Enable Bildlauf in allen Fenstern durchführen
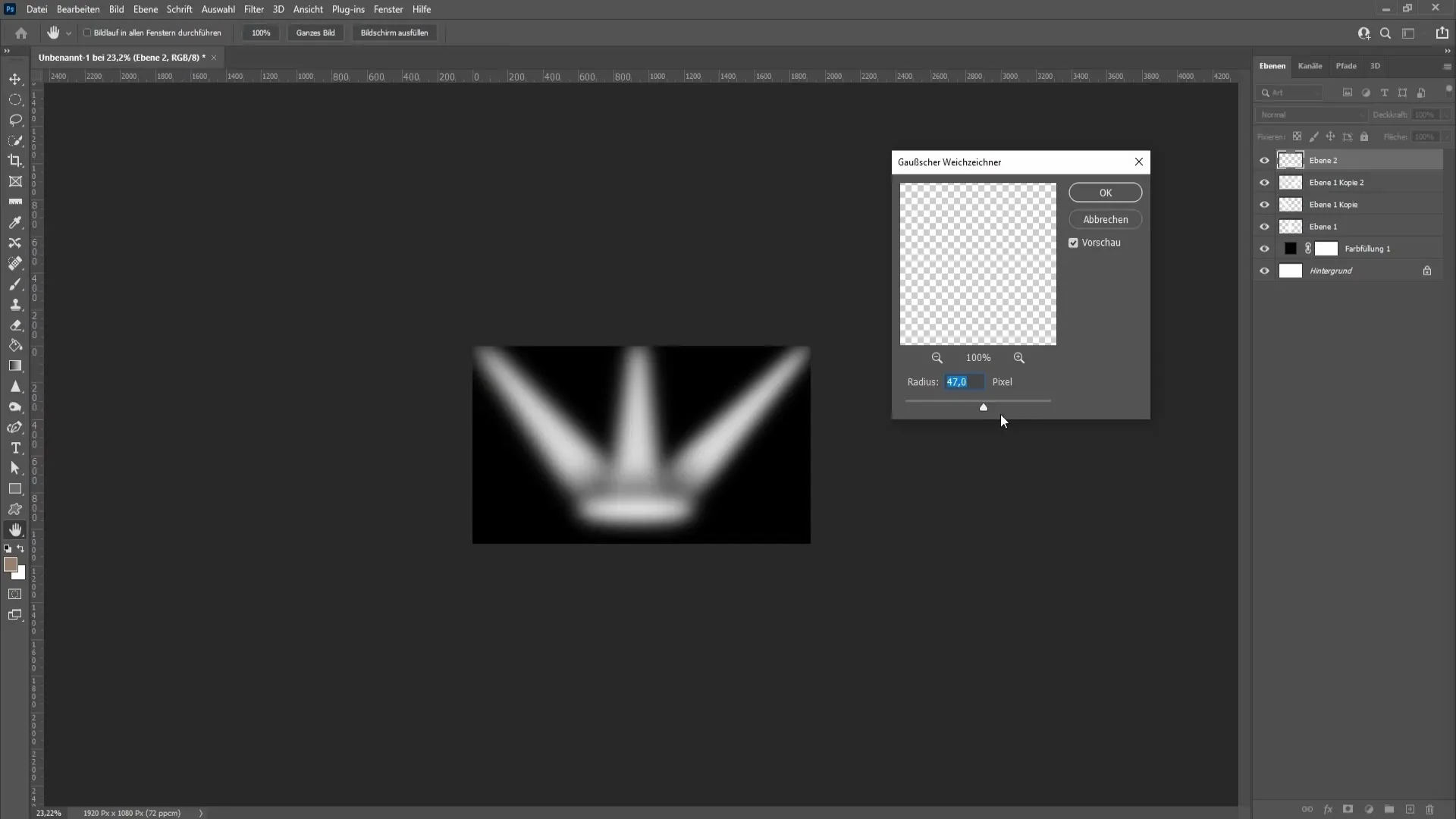 coord(87,33)
